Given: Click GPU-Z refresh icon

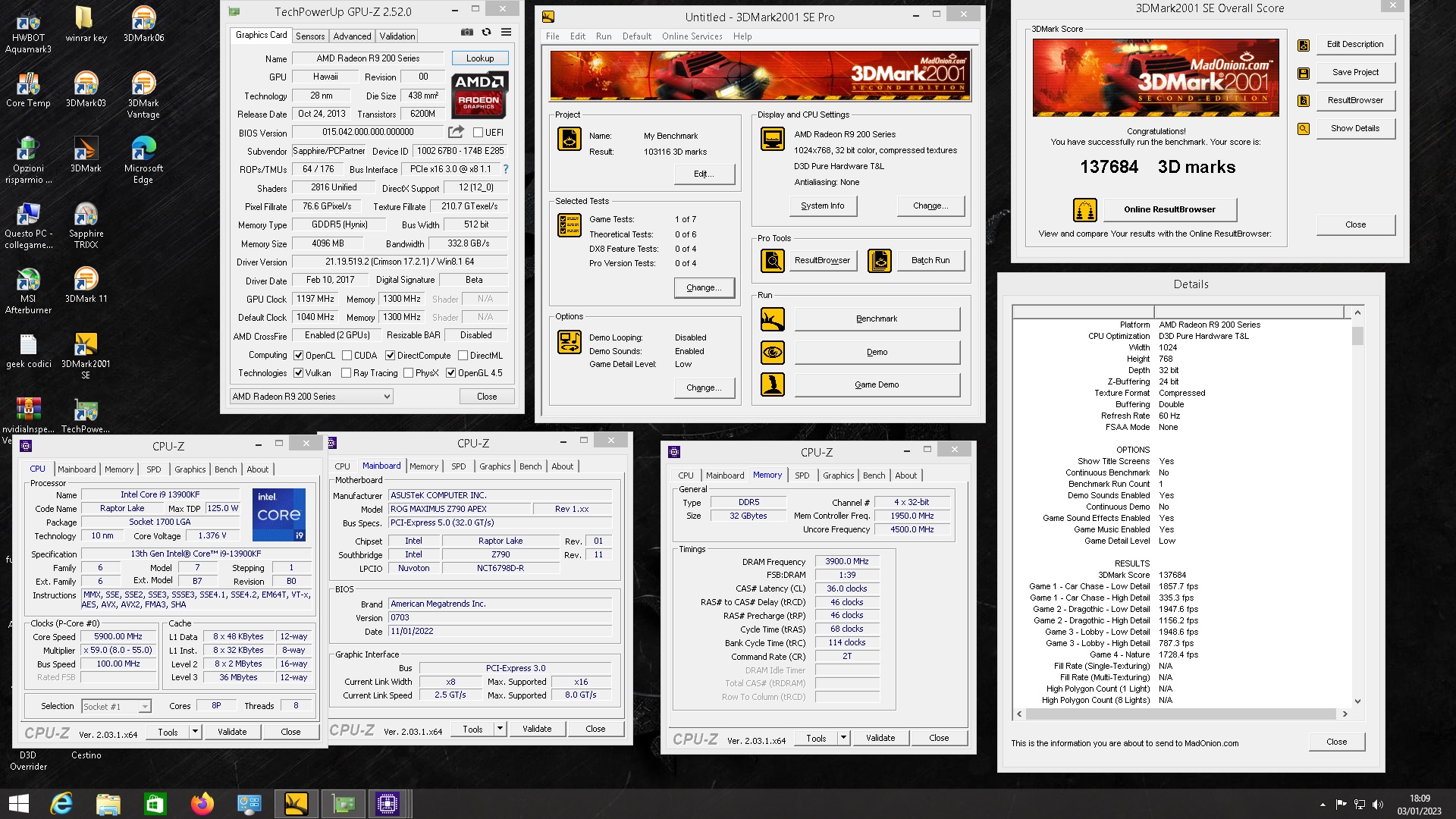Looking at the screenshot, I should (486, 32).
